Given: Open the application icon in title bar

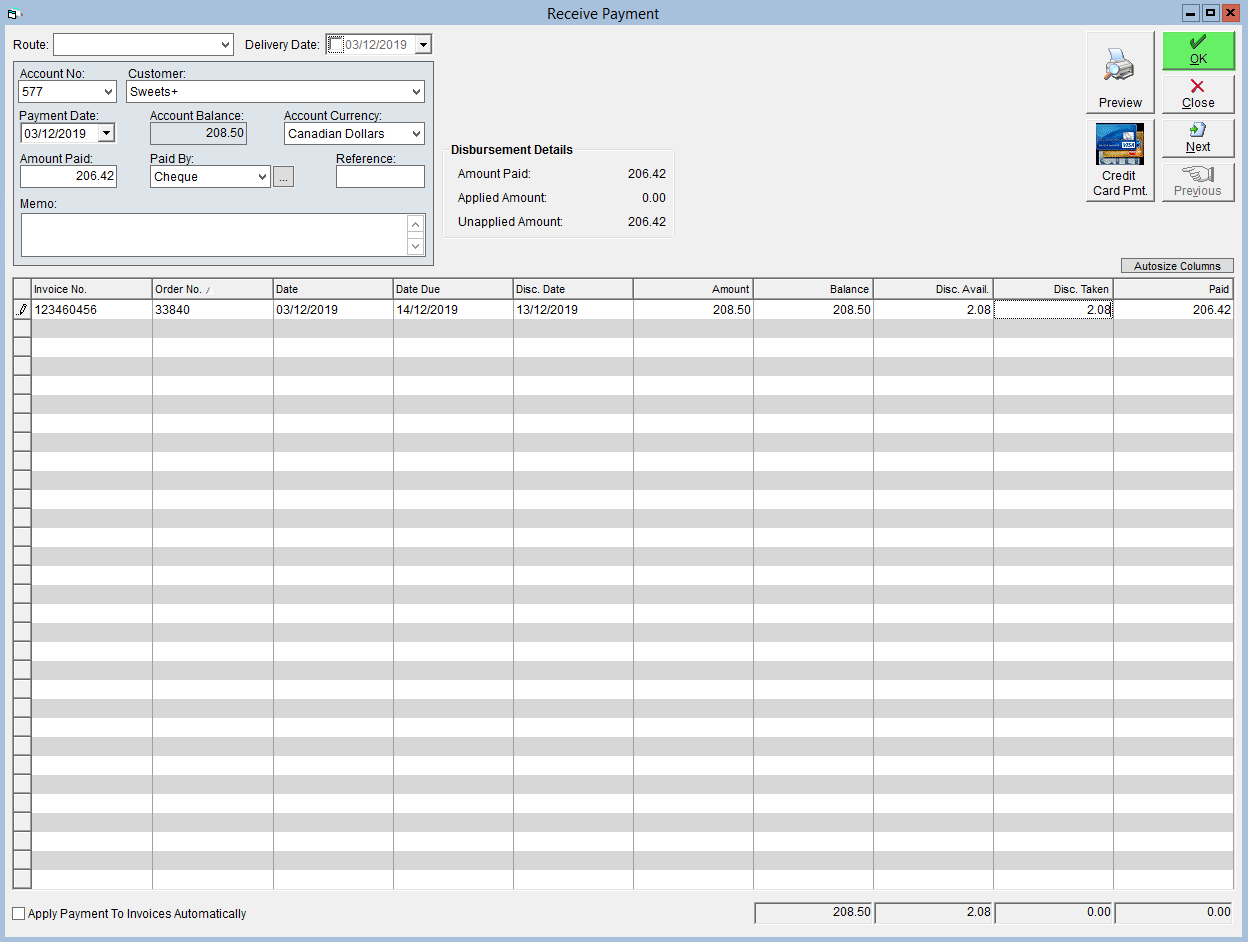Looking at the screenshot, I should (x=14, y=13).
